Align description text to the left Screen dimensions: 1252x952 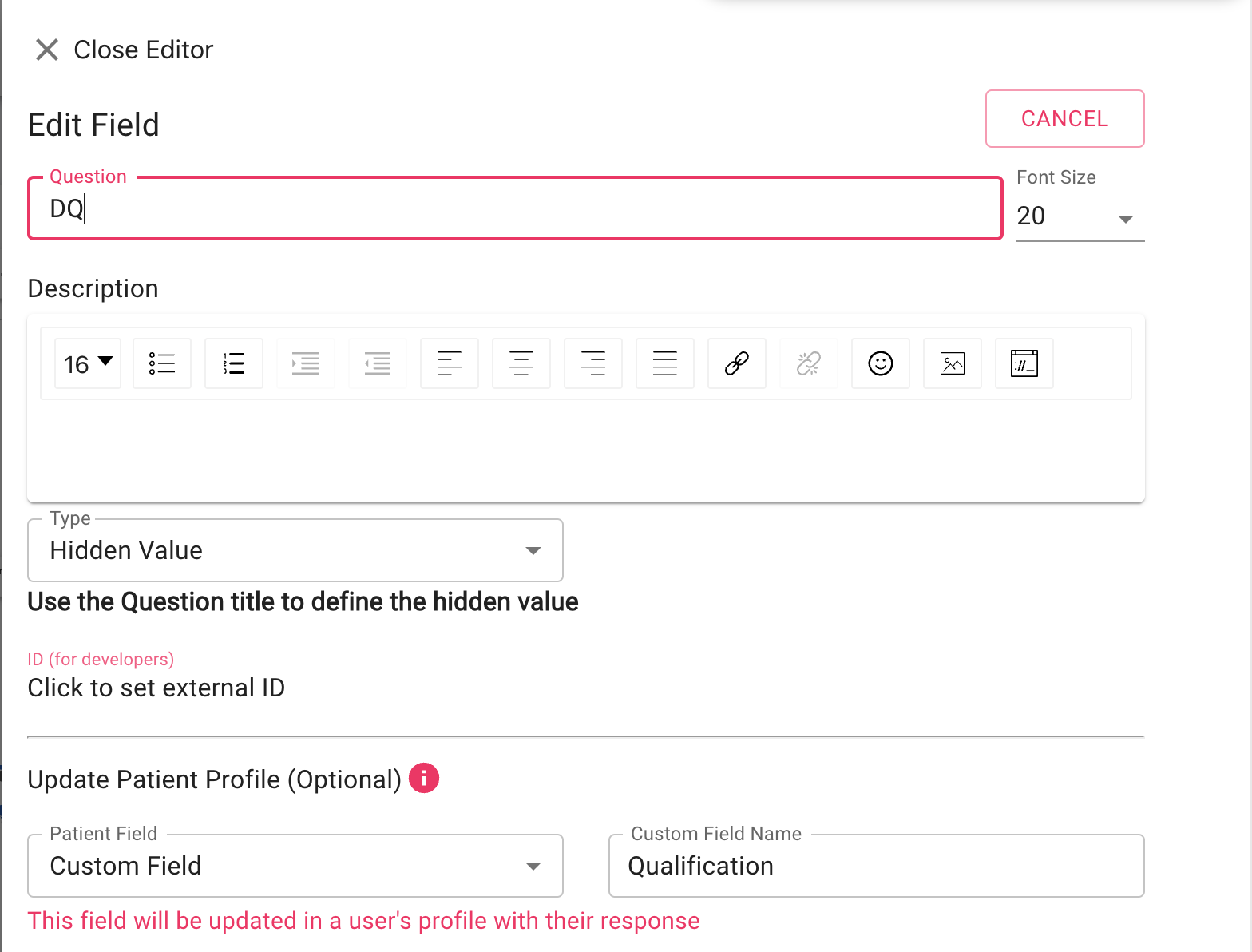coord(450,363)
